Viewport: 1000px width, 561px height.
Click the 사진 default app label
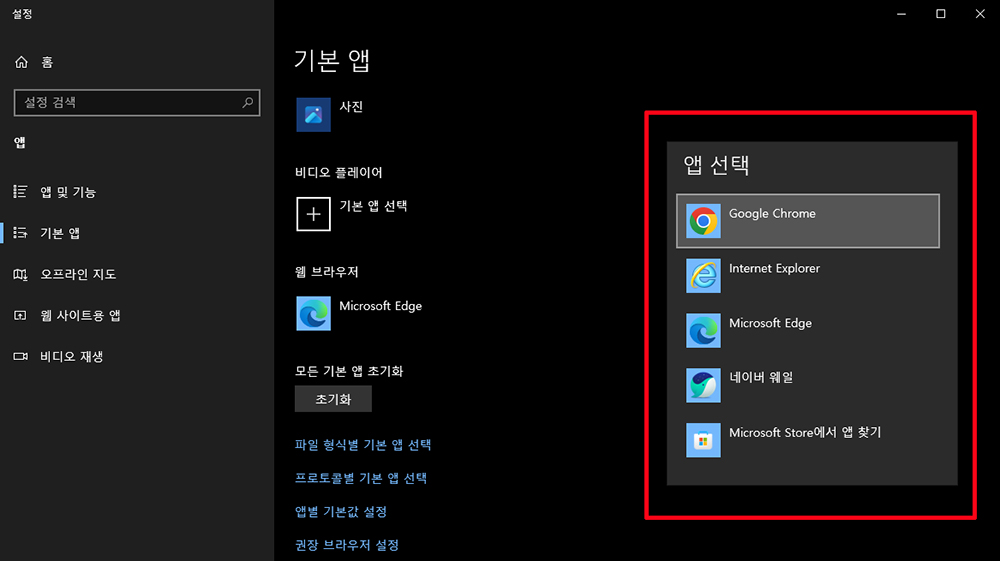(x=351, y=106)
